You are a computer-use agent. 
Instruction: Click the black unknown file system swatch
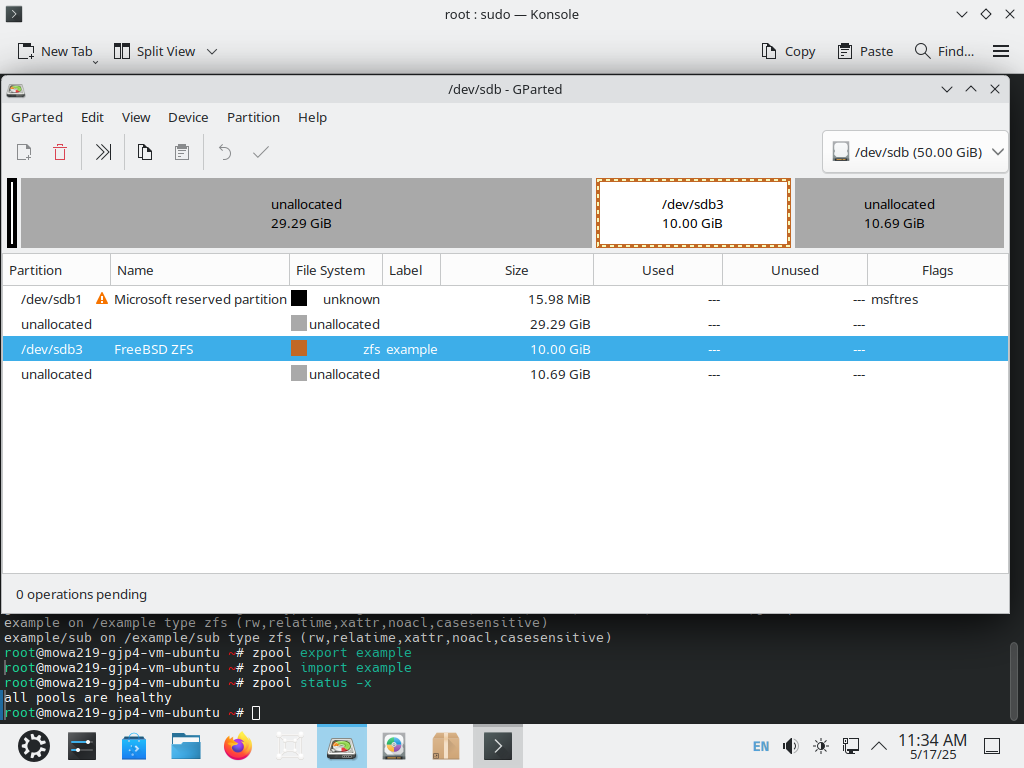pyautogui.click(x=299, y=298)
